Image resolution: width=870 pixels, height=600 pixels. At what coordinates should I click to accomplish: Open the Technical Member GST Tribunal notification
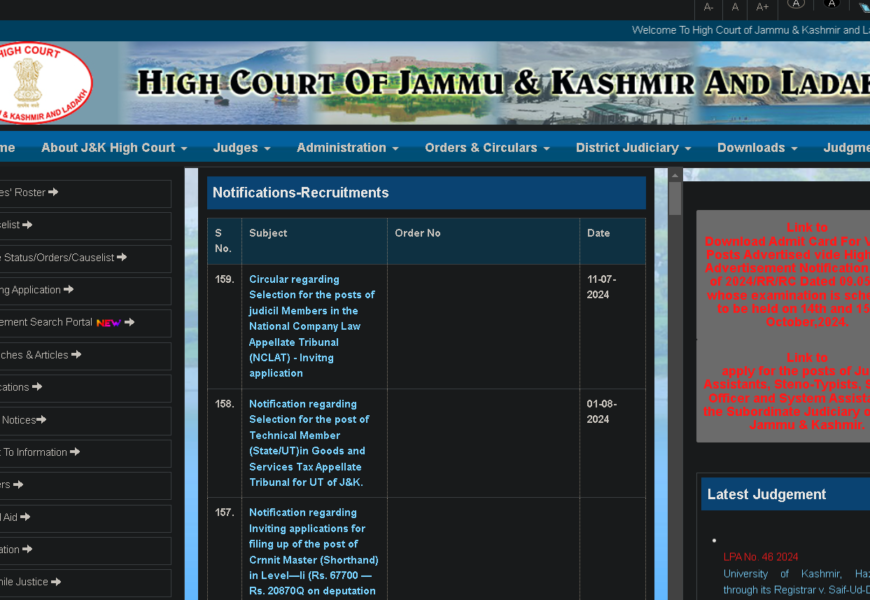[310, 443]
